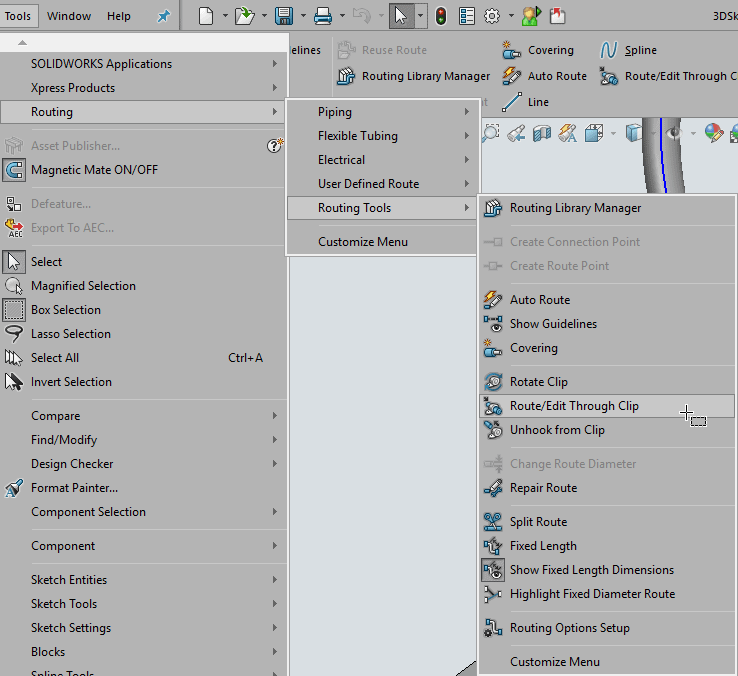Click Format Painter menu item
The height and width of the screenshot is (676, 738).
click(144, 488)
